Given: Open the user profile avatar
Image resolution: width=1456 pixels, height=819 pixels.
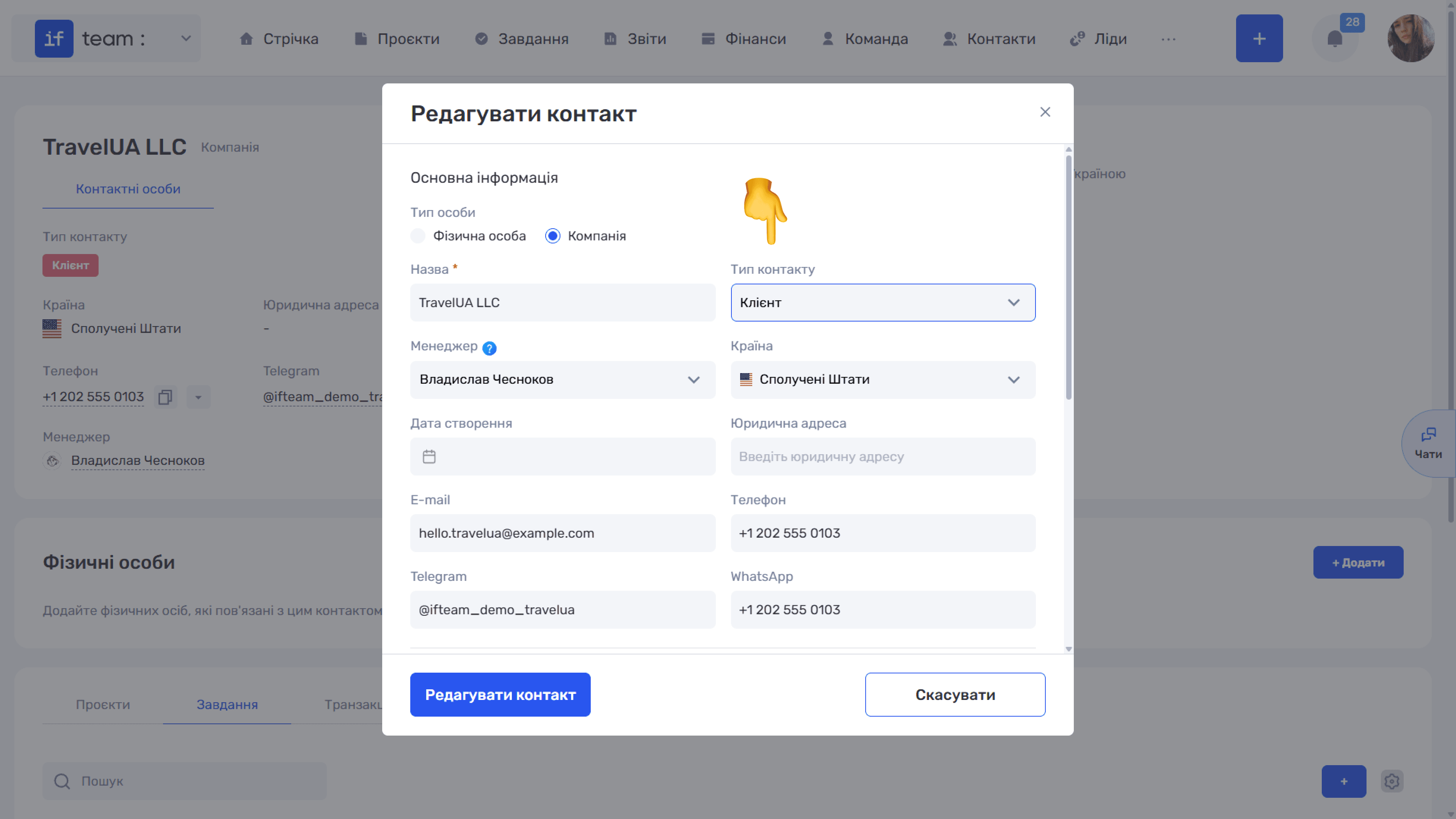Looking at the screenshot, I should click(x=1411, y=38).
